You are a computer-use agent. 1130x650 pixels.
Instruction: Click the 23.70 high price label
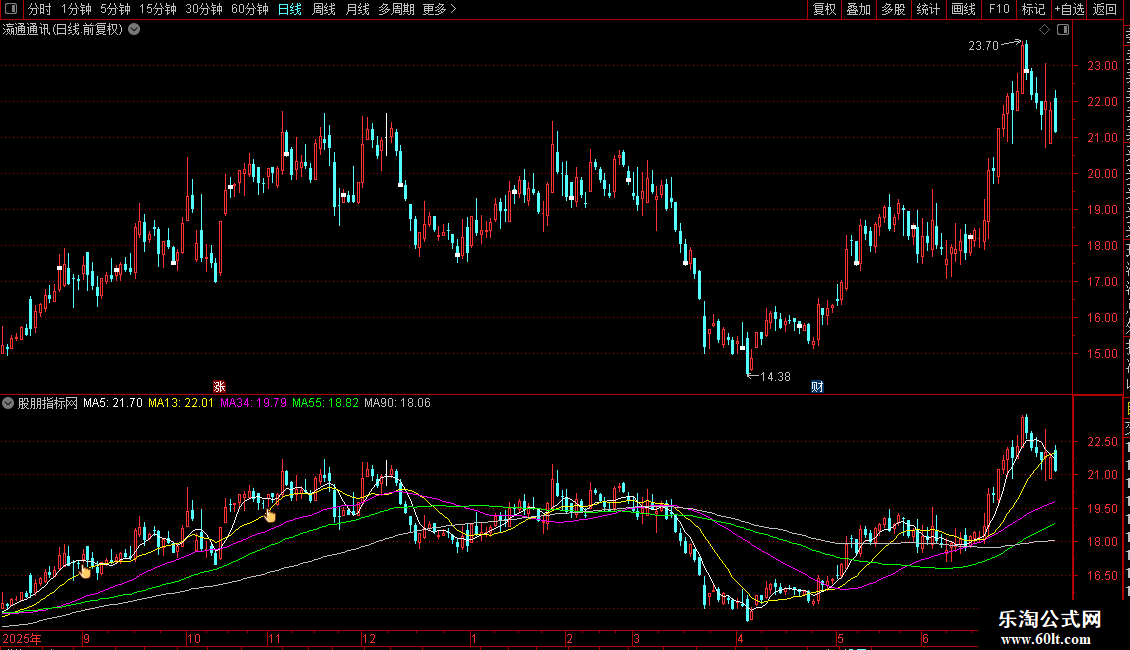point(983,45)
